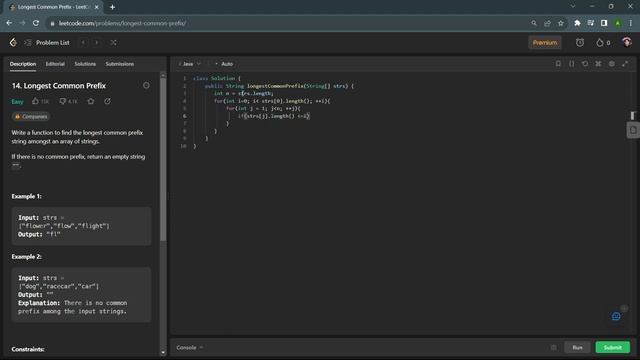Viewport: 640px width, 360px height.
Task: Open the feedback chat bubble icon
Action: 616,316
